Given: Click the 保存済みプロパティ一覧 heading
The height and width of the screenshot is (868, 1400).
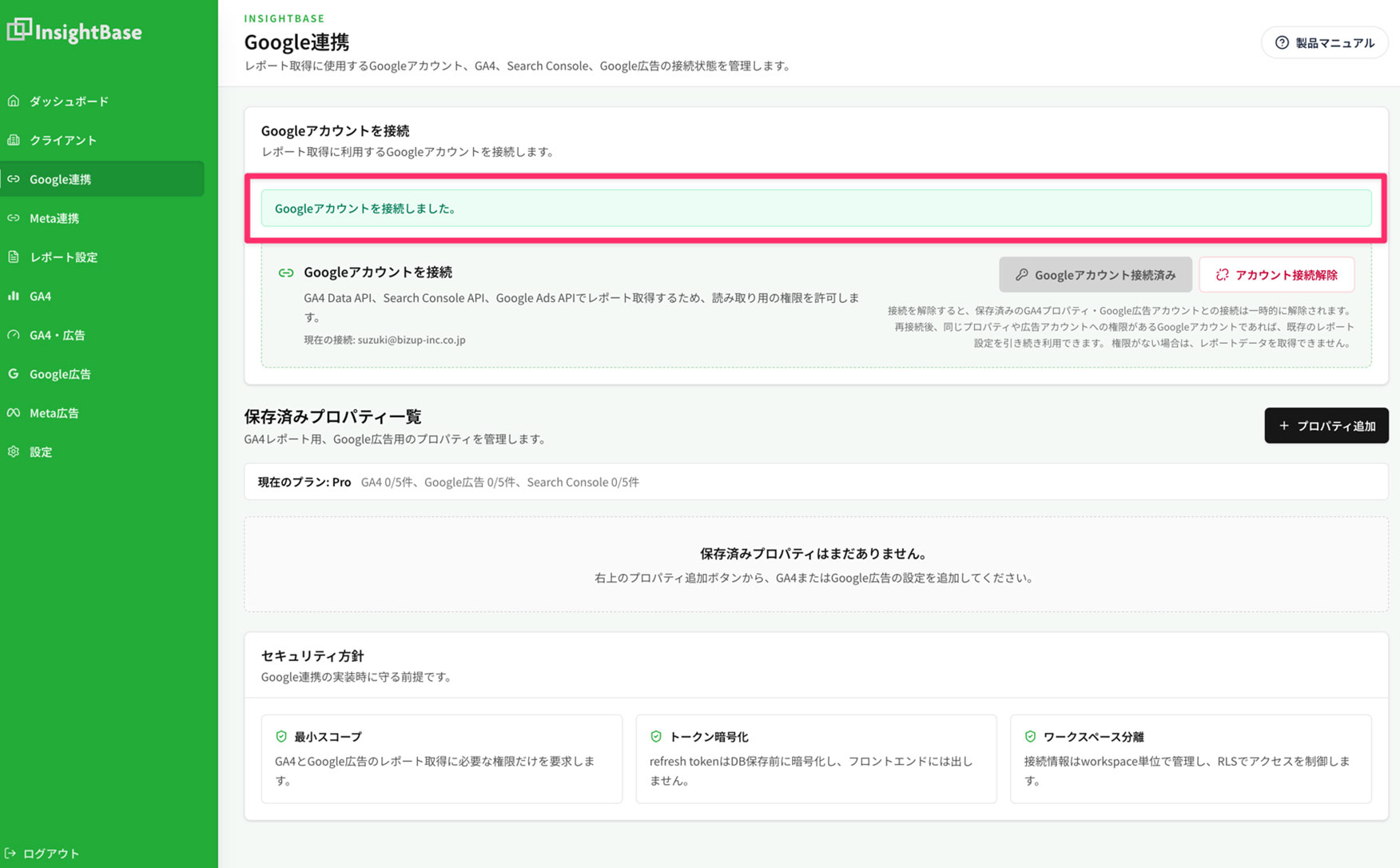Looking at the screenshot, I should pos(332,416).
